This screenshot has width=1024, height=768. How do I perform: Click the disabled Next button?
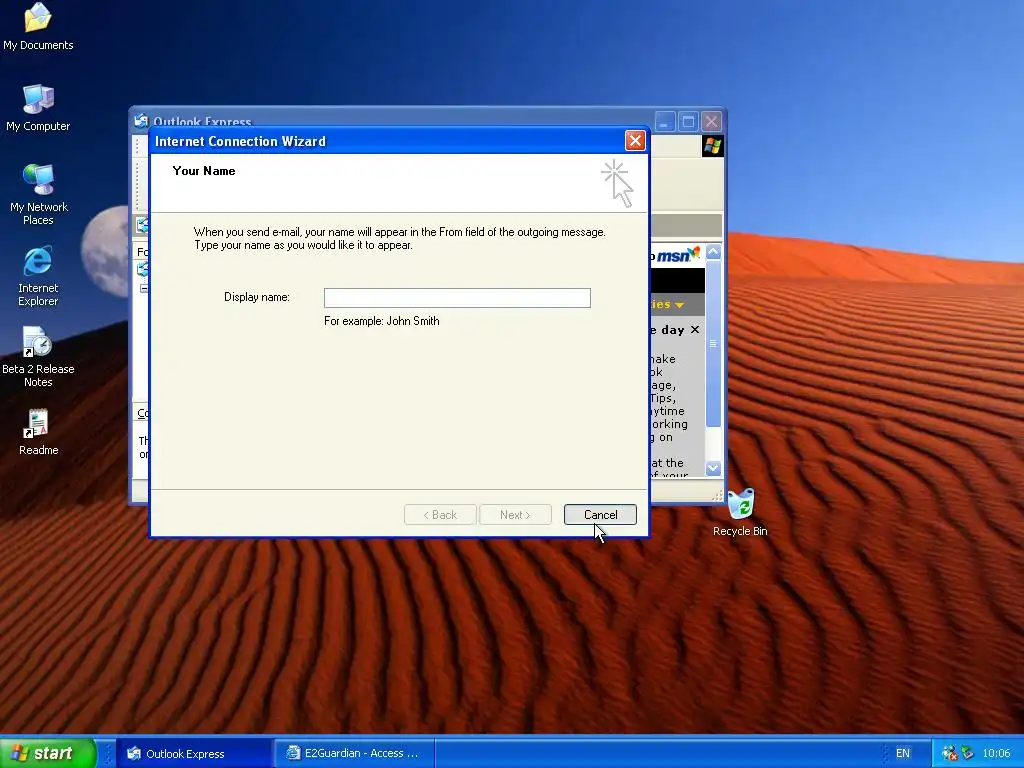click(515, 515)
